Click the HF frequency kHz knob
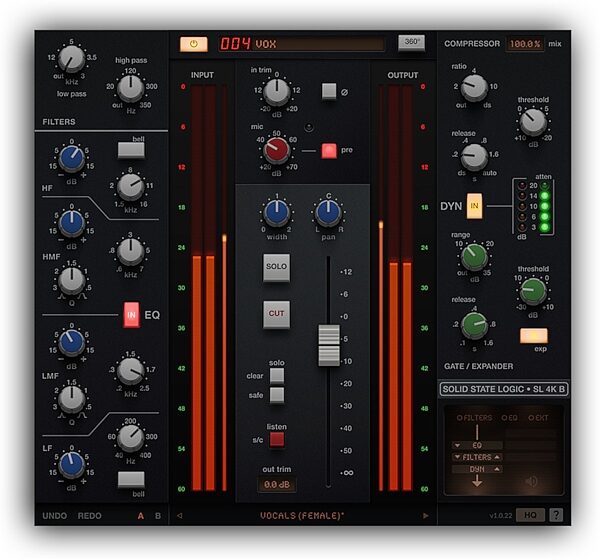The height and width of the screenshot is (559, 600). [130, 187]
